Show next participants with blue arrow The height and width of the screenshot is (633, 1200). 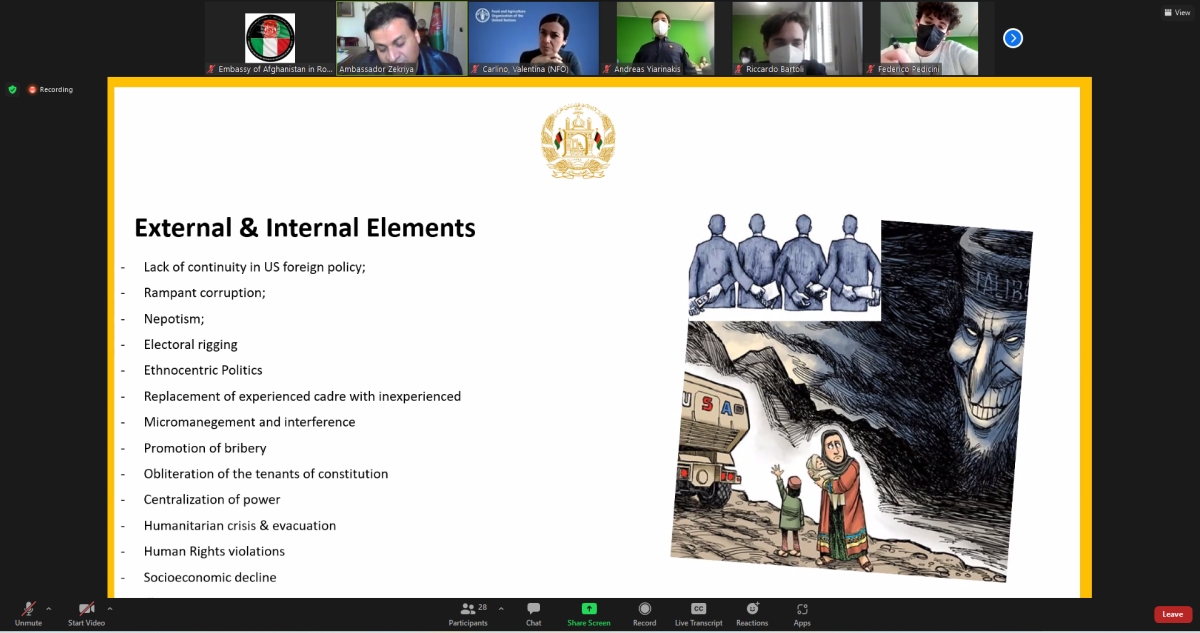pyautogui.click(x=1013, y=38)
